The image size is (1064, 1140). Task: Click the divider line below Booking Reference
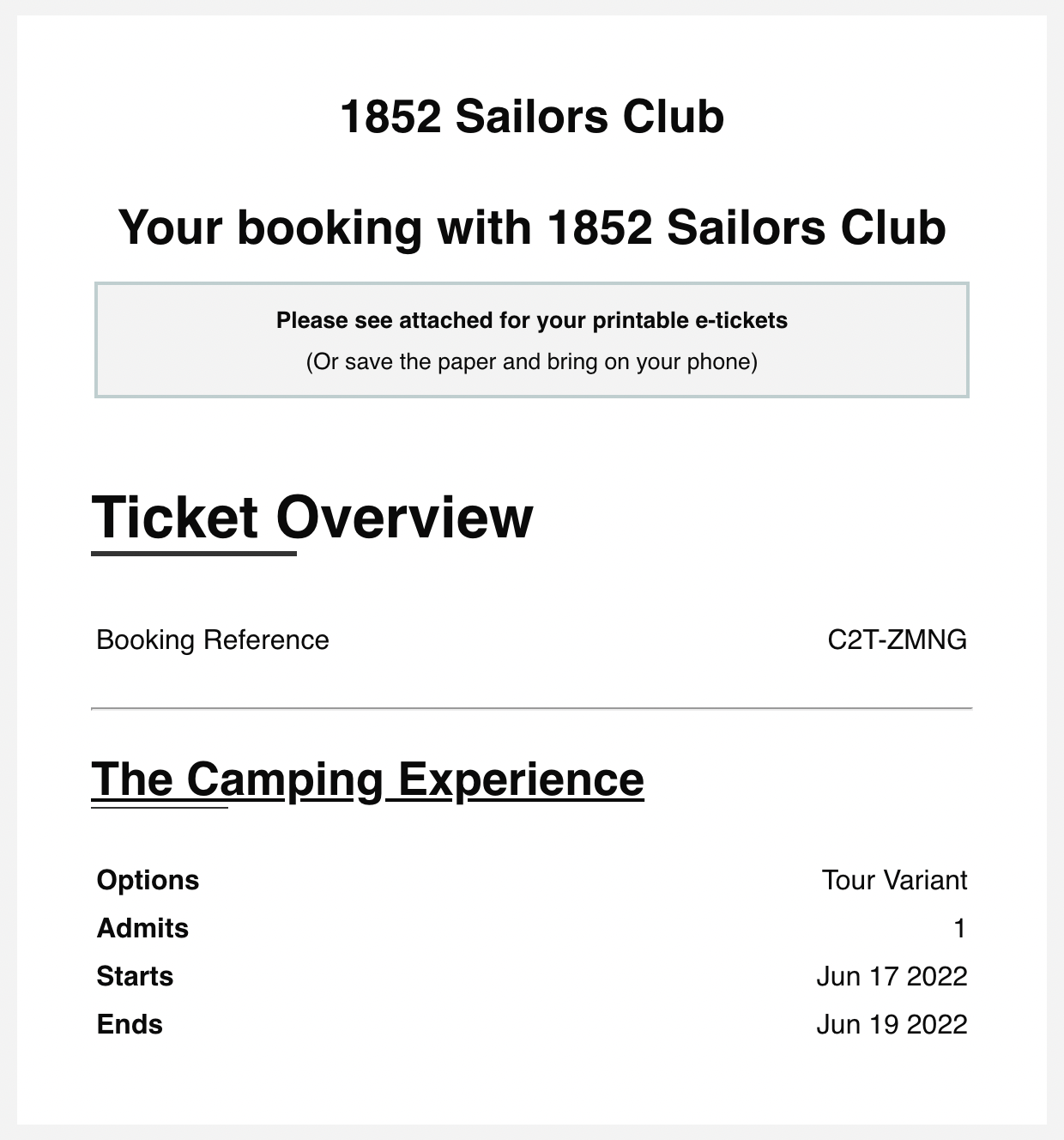tap(532, 709)
